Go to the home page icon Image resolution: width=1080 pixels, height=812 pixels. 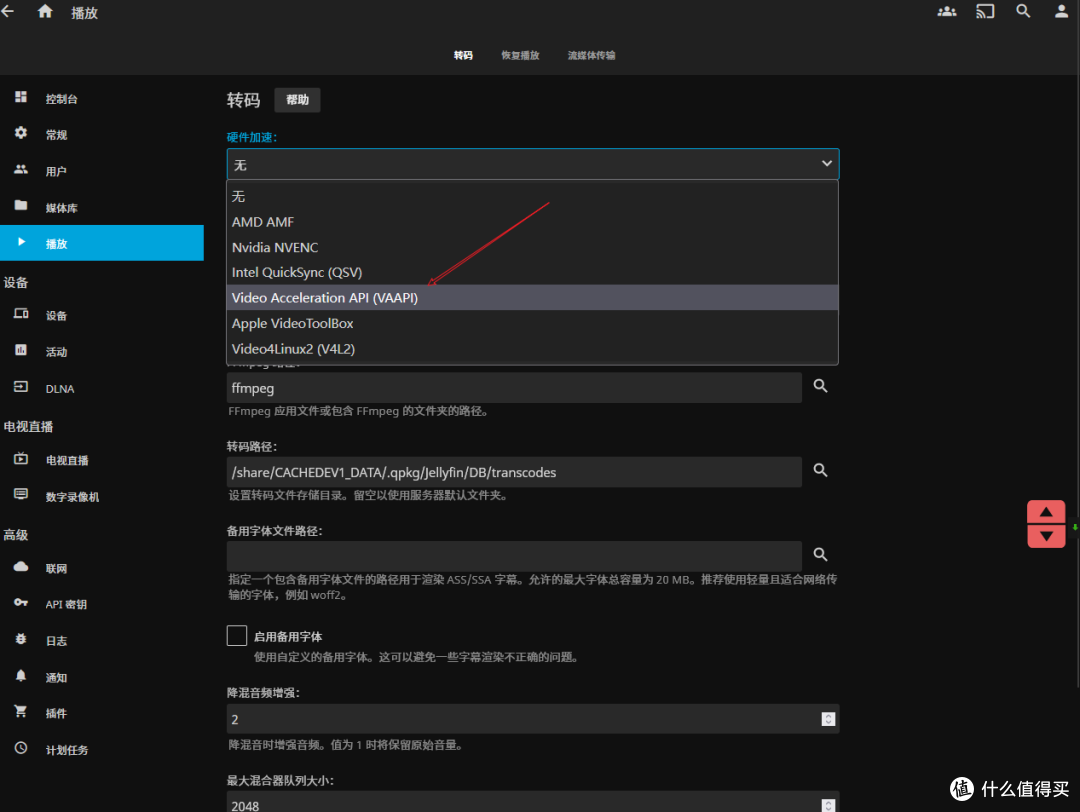pyautogui.click(x=45, y=12)
